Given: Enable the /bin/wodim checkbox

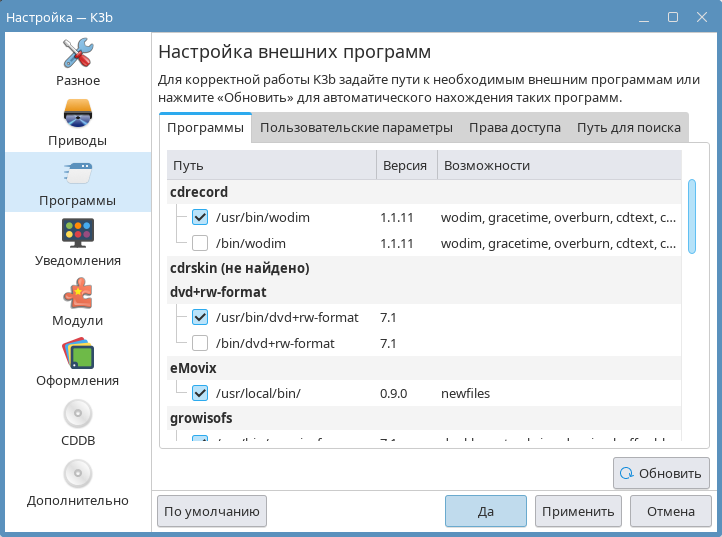Looking at the screenshot, I should click(199, 243).
